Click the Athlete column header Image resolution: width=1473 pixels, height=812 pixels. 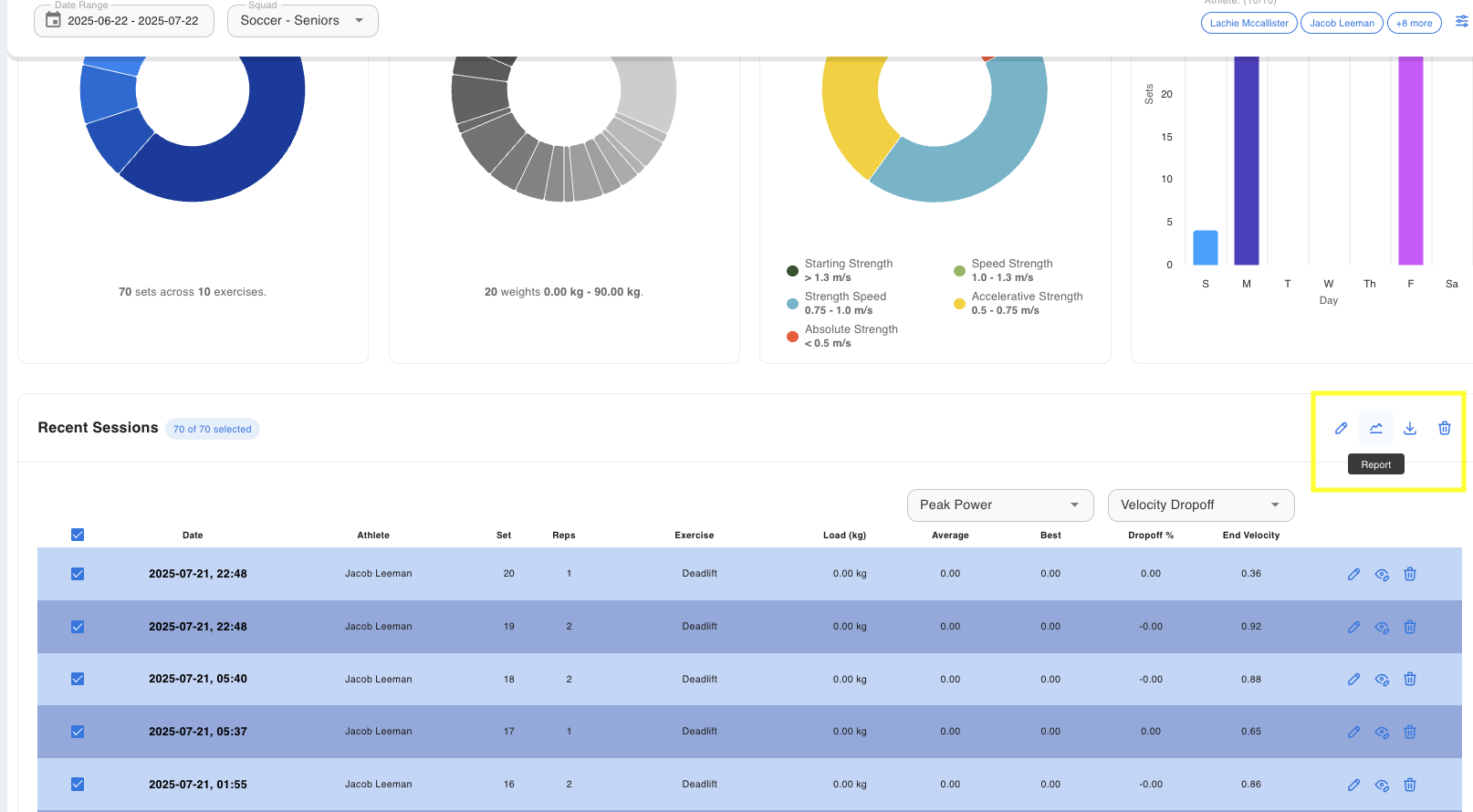tap(373, 536)
